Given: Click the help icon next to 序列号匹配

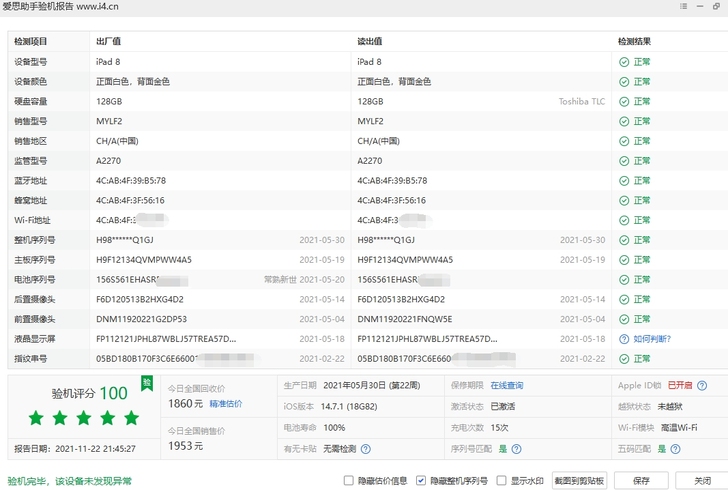Looking at the screenshot, I should pyautogui.click(x=516, y=449).
